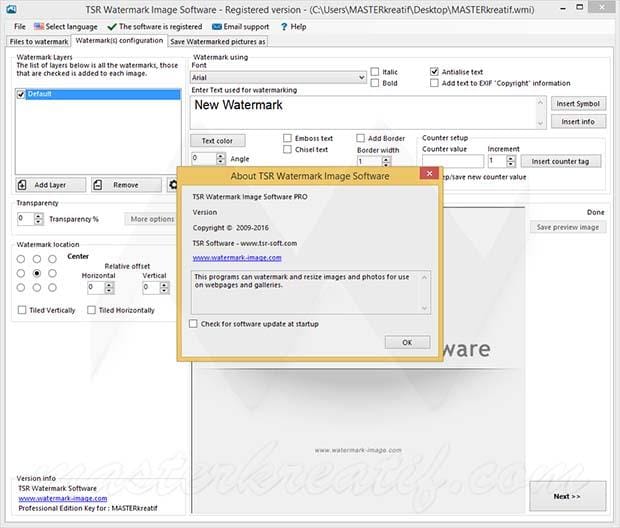Open the File menu
Image resolution: width=620 pixels, height=528 pixels.
[20, 26]
